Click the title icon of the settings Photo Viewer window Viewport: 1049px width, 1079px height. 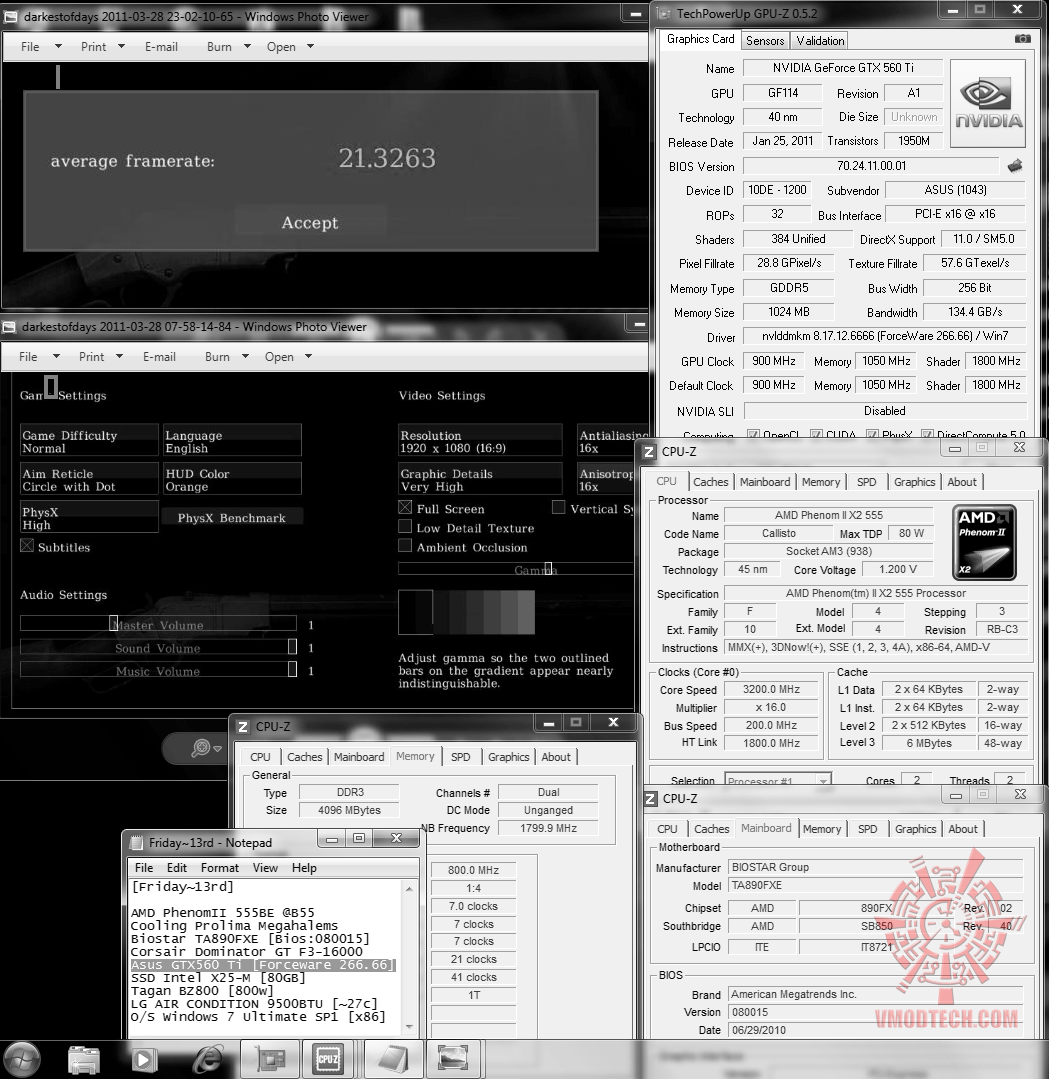click(9, 327)
